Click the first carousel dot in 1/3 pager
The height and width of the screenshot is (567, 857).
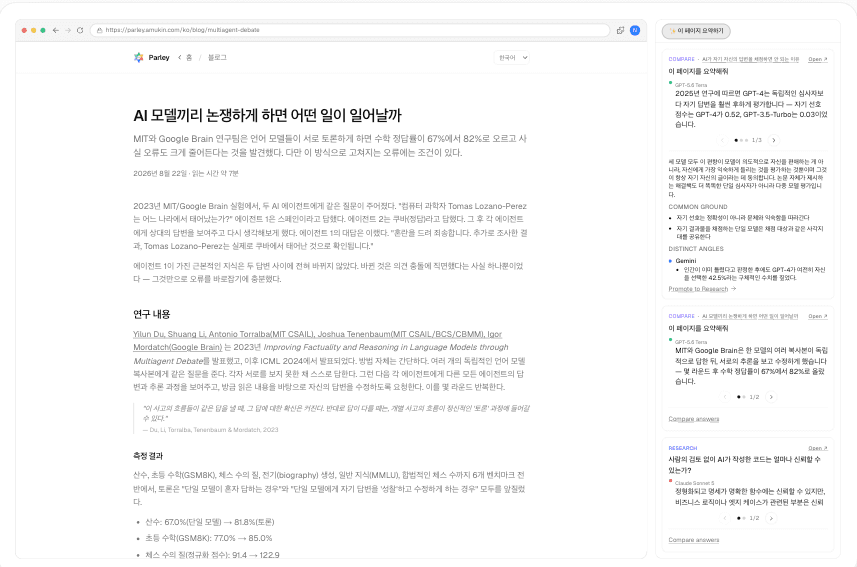click(736, 141)
